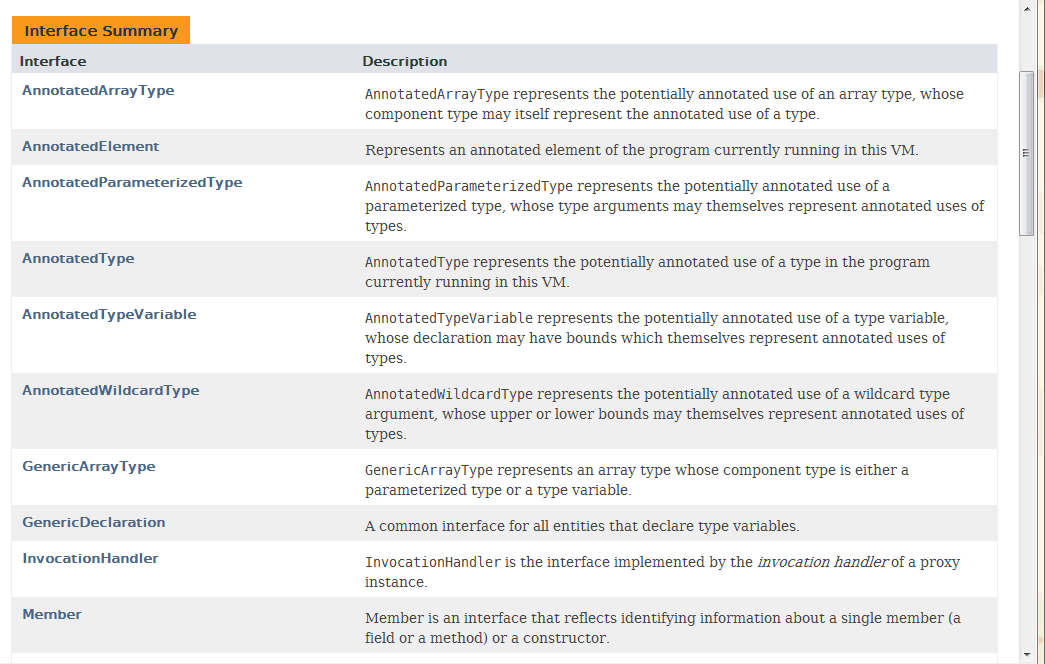Click the GenericDeclaration description text
The image size is (1045, 664).
click(582, 526)
